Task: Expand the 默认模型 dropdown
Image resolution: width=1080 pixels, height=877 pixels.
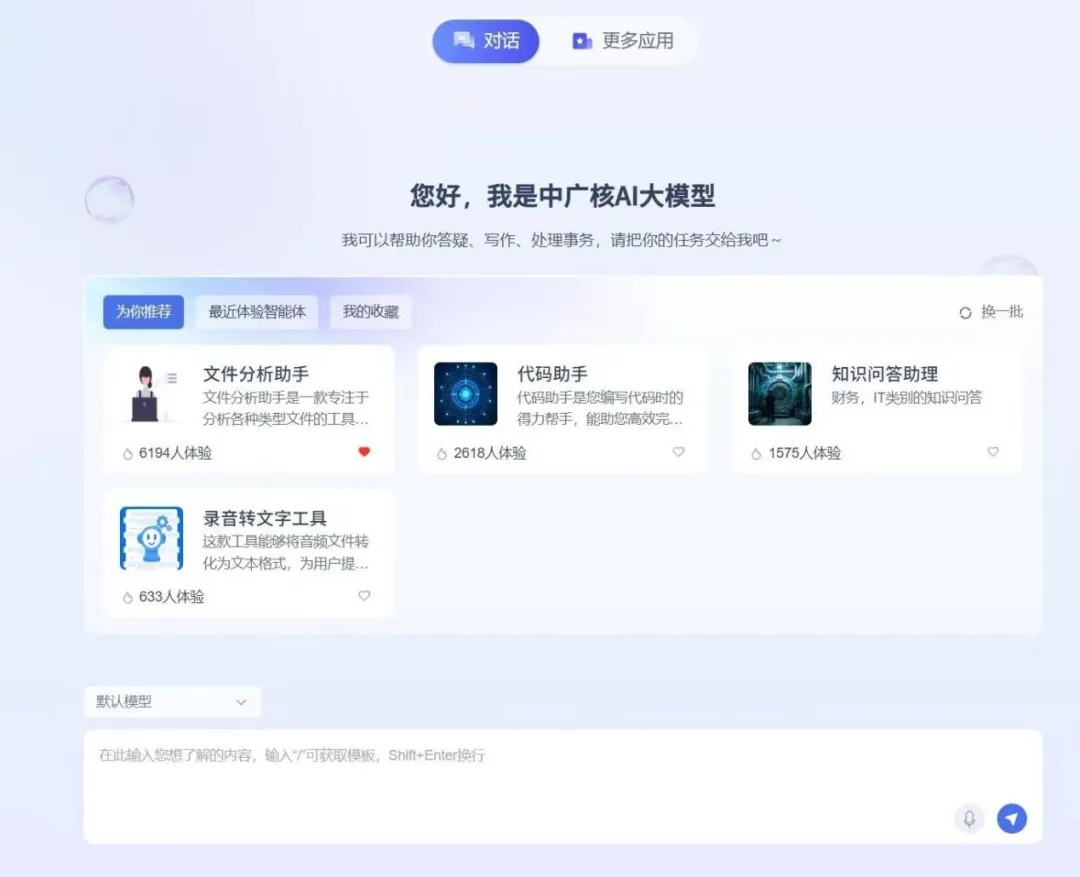Action: [x=172, y=702]
